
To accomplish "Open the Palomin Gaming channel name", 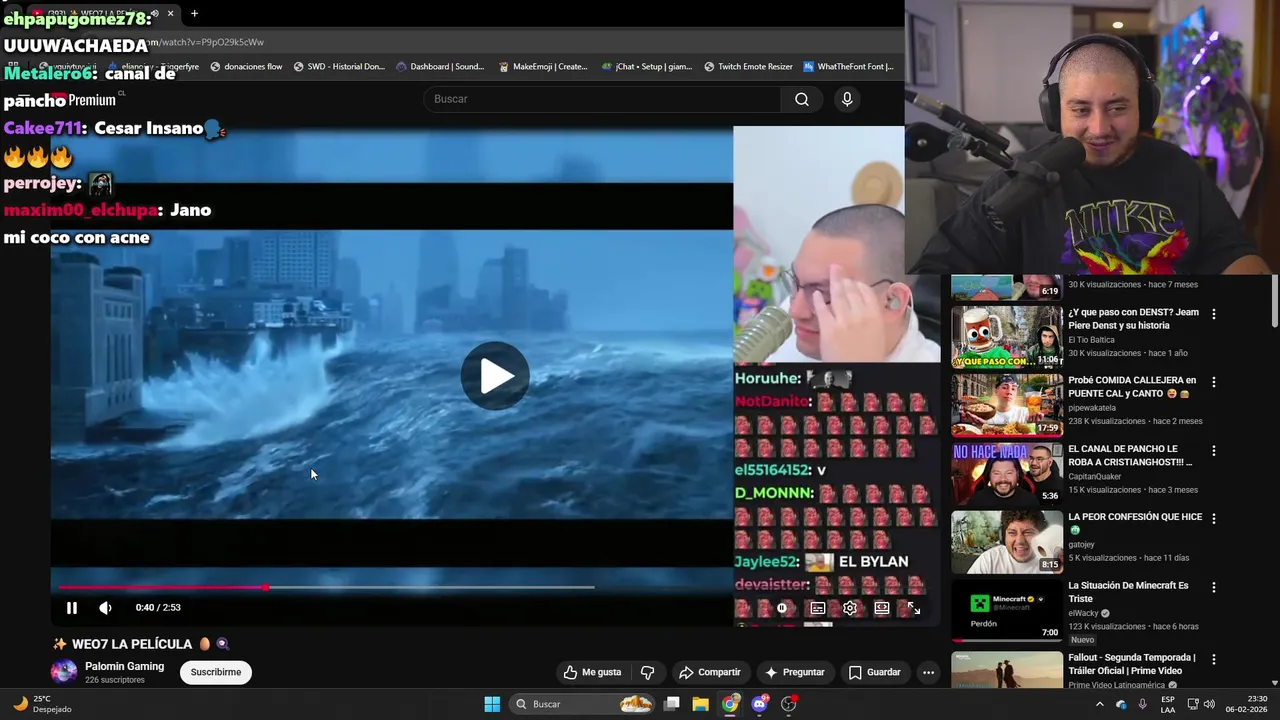I will click(x=124, y=666).
